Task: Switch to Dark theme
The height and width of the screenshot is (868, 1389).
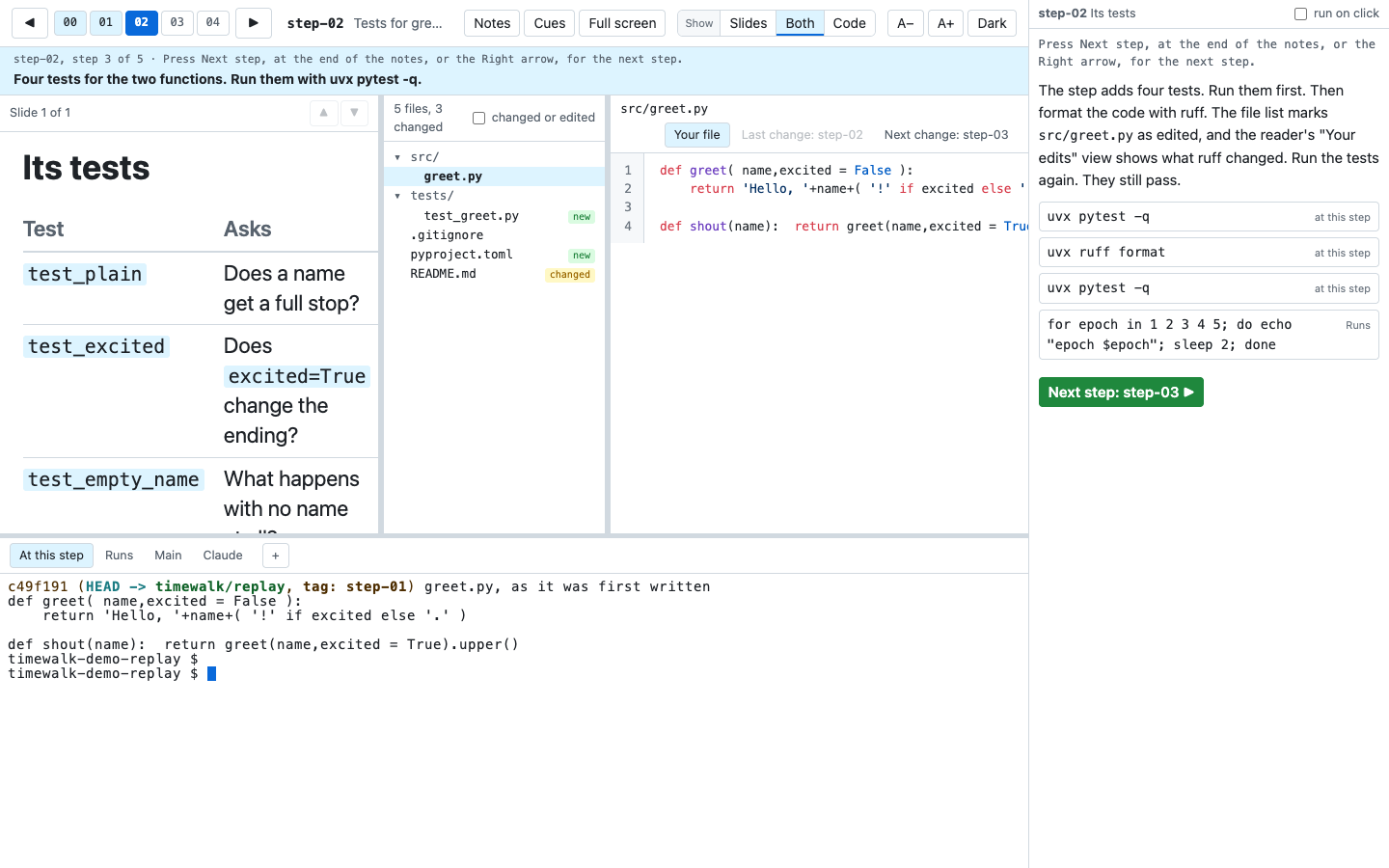Action: 992,23
